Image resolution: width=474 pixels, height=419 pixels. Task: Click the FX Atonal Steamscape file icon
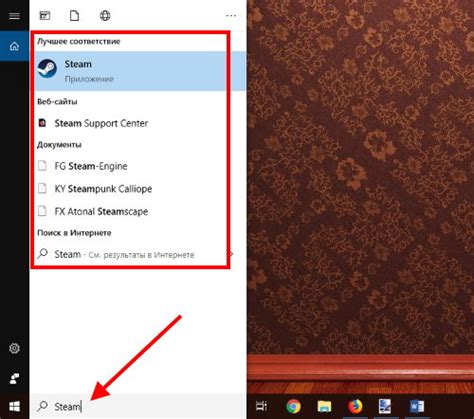(x=42, y=211)
